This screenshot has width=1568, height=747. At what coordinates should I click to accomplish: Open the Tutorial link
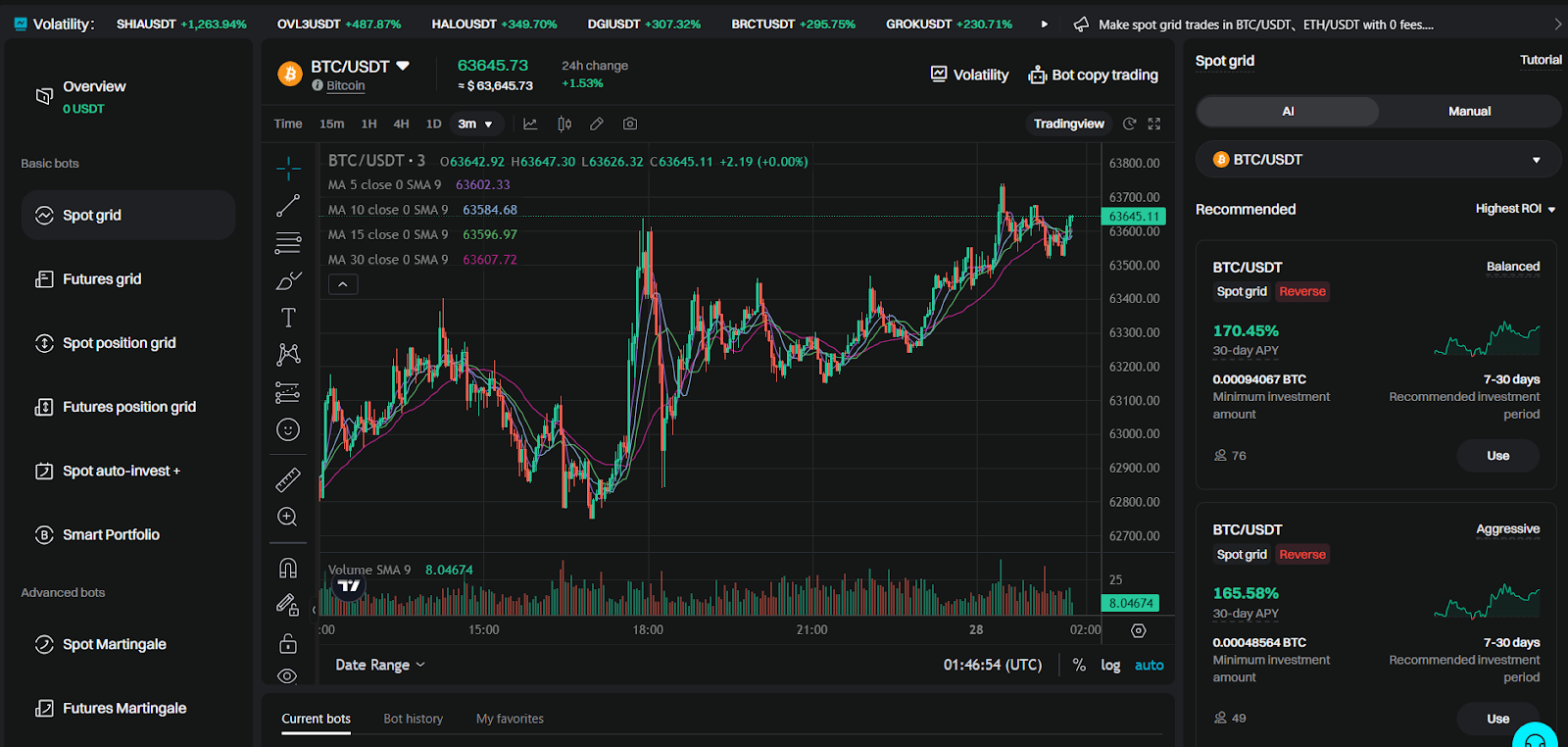point(1541,60)
